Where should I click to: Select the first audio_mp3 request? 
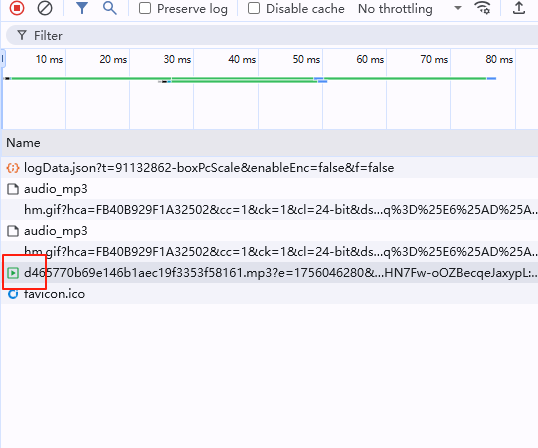coord(269,189)
